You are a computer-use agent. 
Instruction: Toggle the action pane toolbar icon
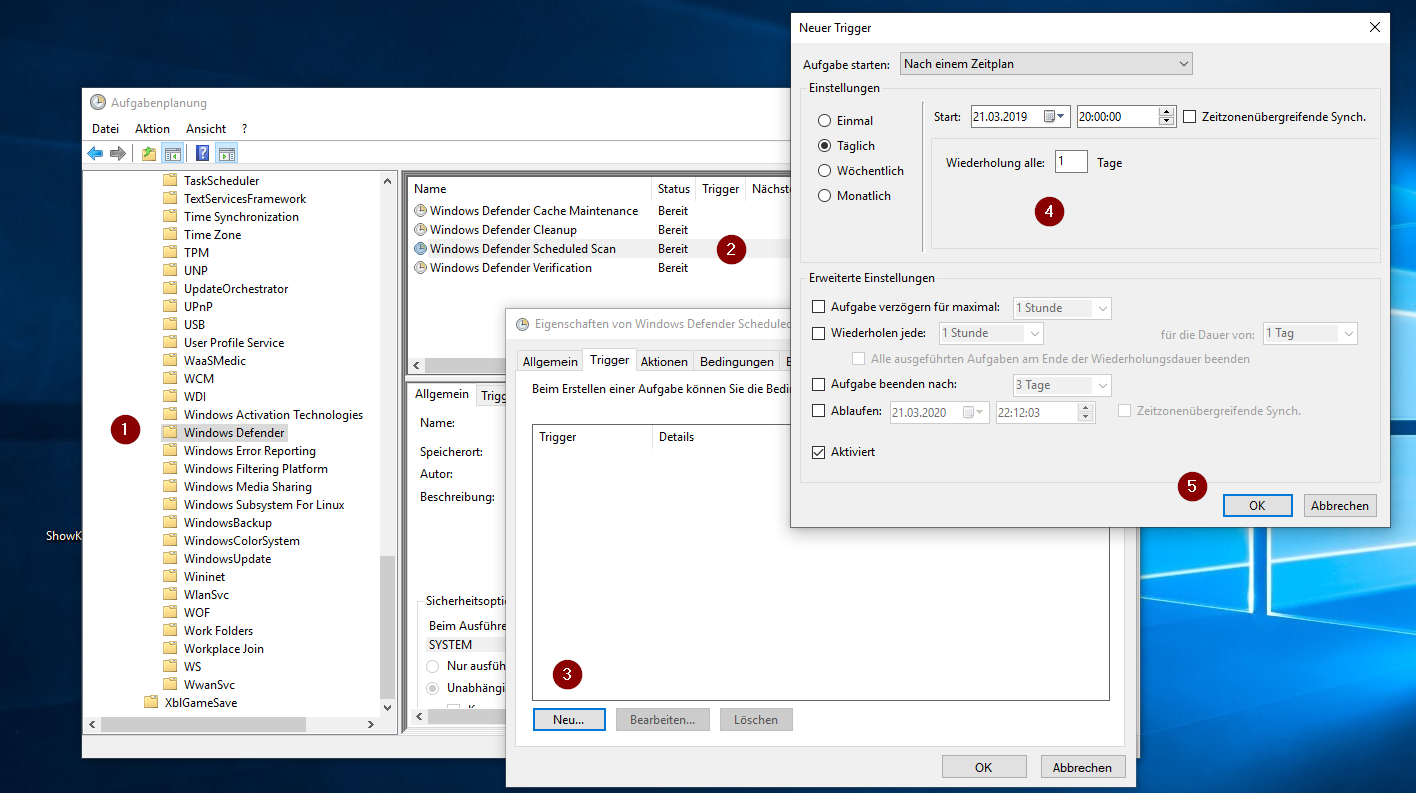point(227,153)
